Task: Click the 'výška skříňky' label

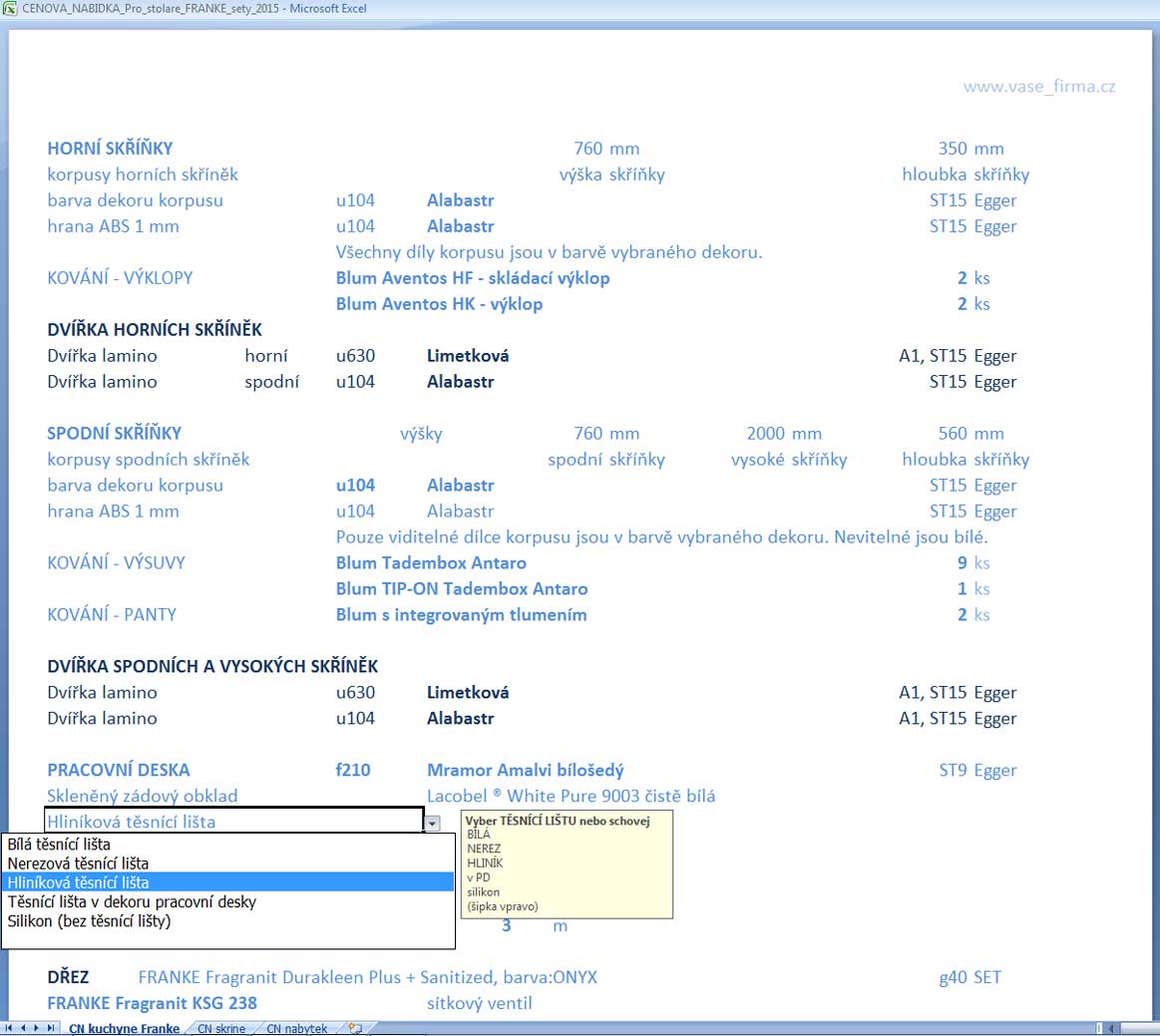Action: point(611,174)
